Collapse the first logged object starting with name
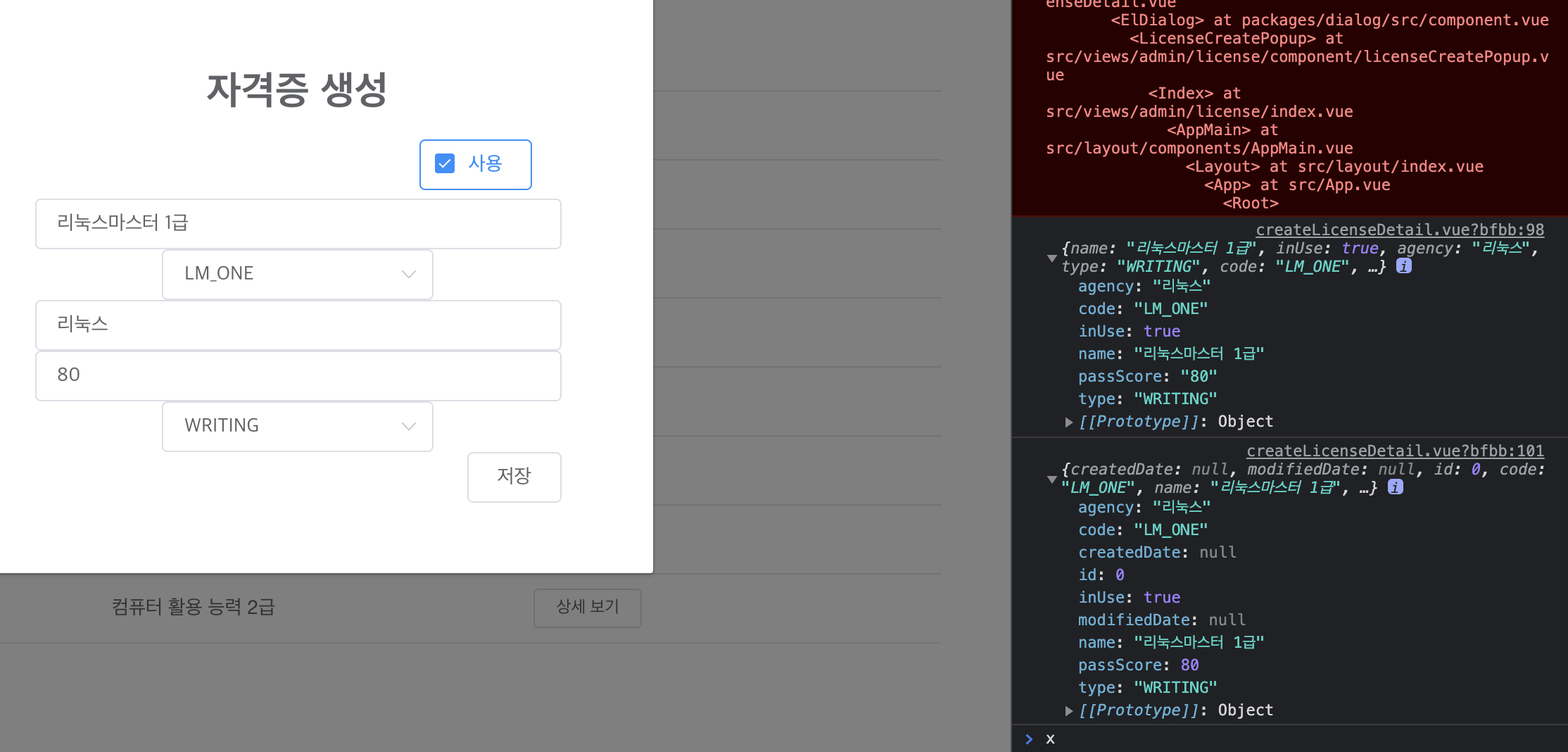 [1051, 258]
